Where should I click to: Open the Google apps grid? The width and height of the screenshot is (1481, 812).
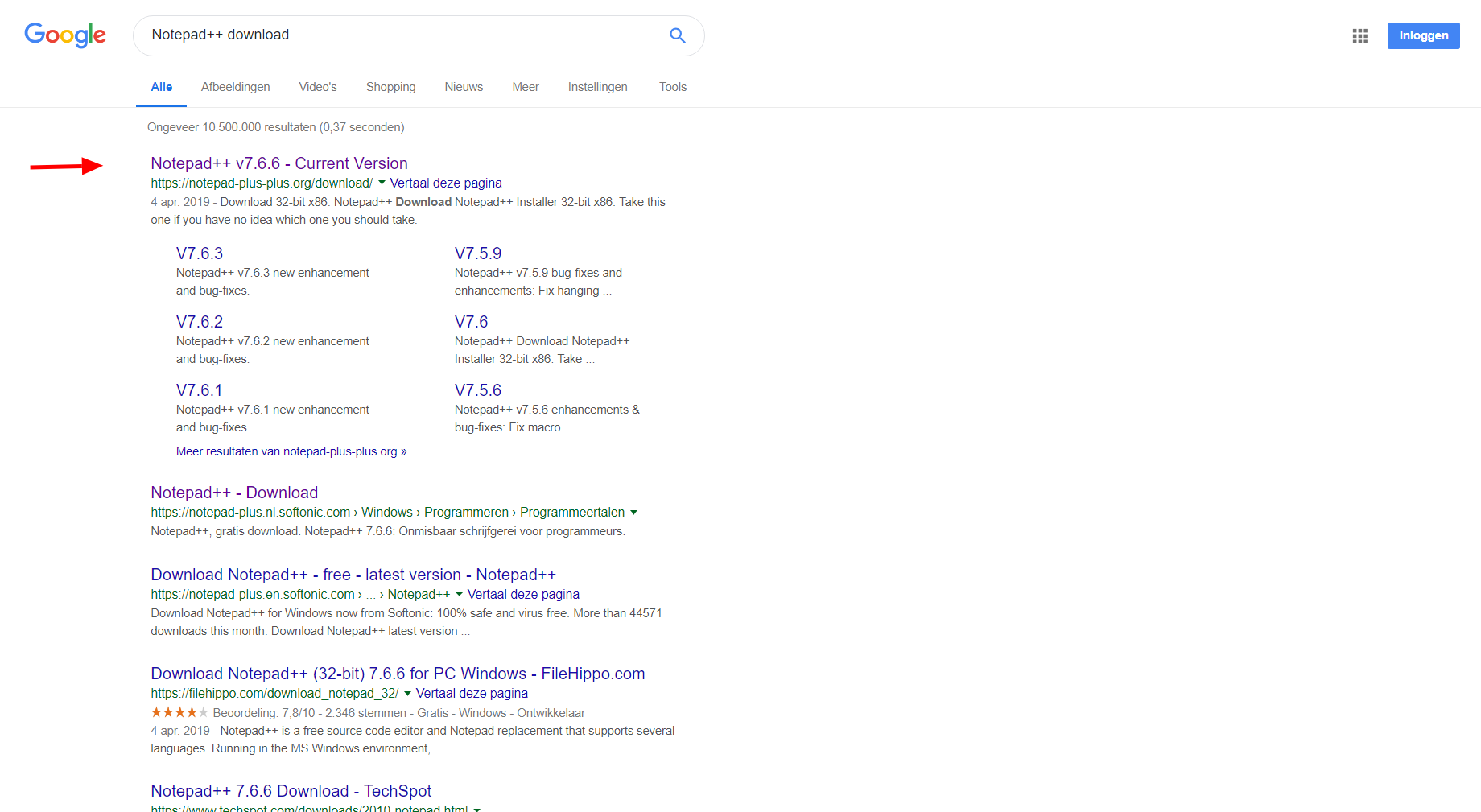point(1360,36)
